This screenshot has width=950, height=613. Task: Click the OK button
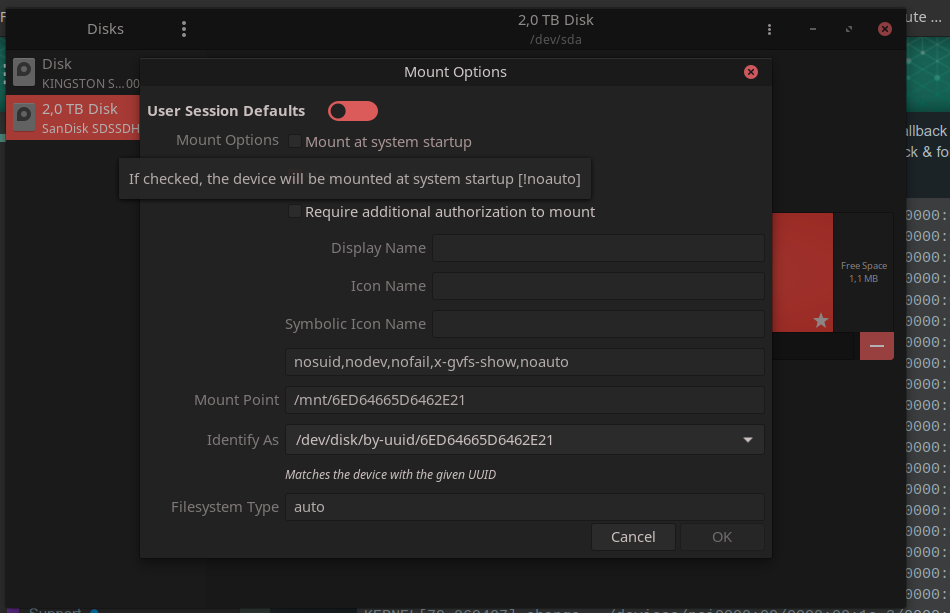pos(722,537)
